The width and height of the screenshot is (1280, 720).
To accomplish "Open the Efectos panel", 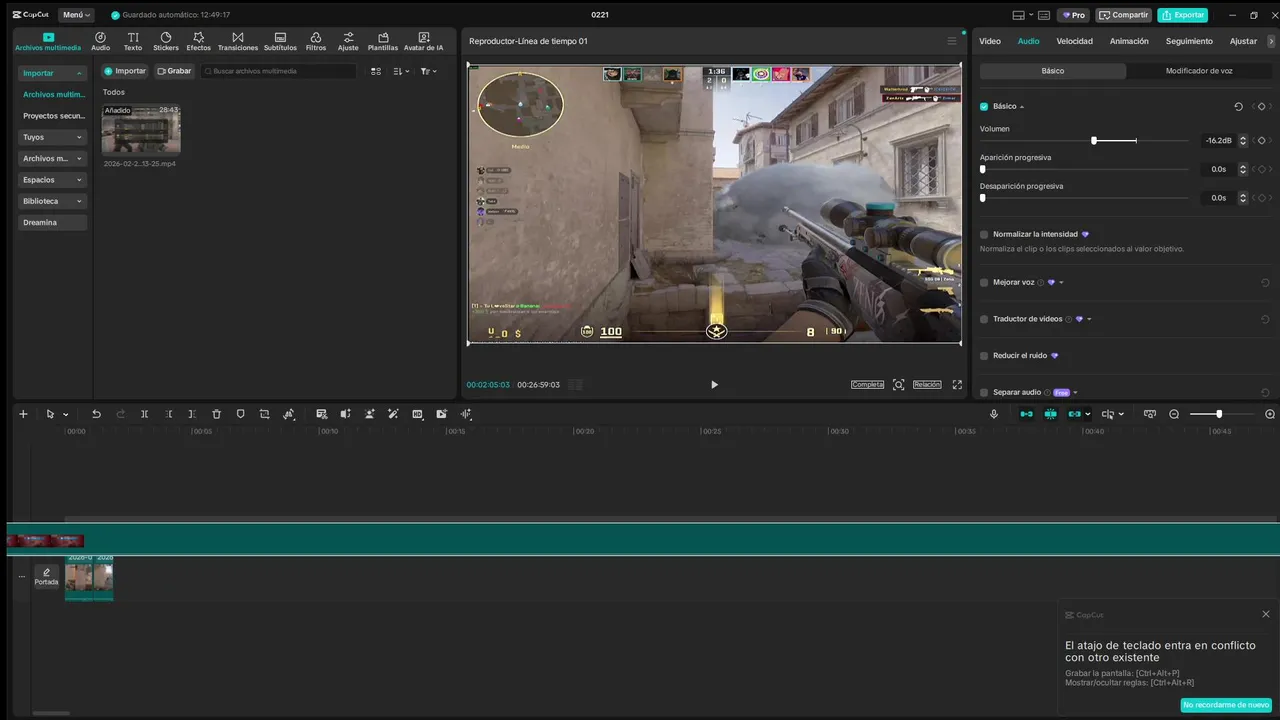I will coord(198,41).
